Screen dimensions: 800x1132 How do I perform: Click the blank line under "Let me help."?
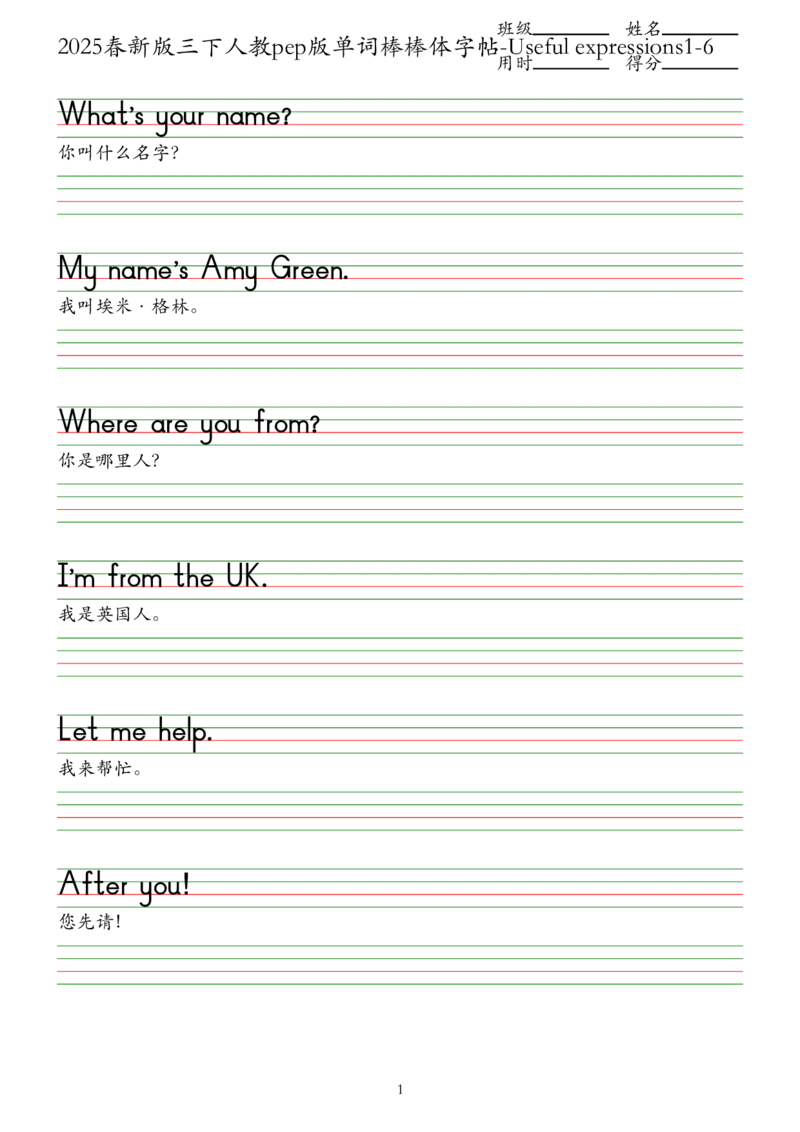[x=400, y=809]
